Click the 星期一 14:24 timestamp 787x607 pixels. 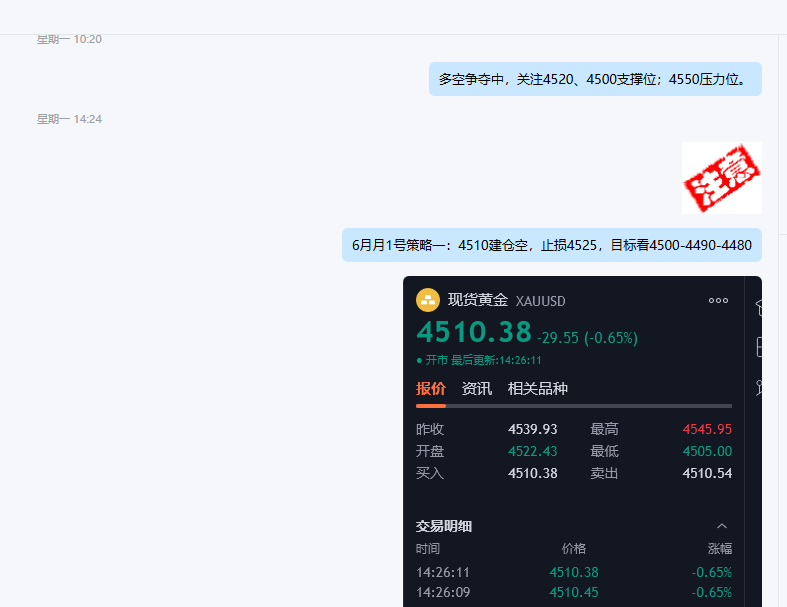click(x=69, y=119)
